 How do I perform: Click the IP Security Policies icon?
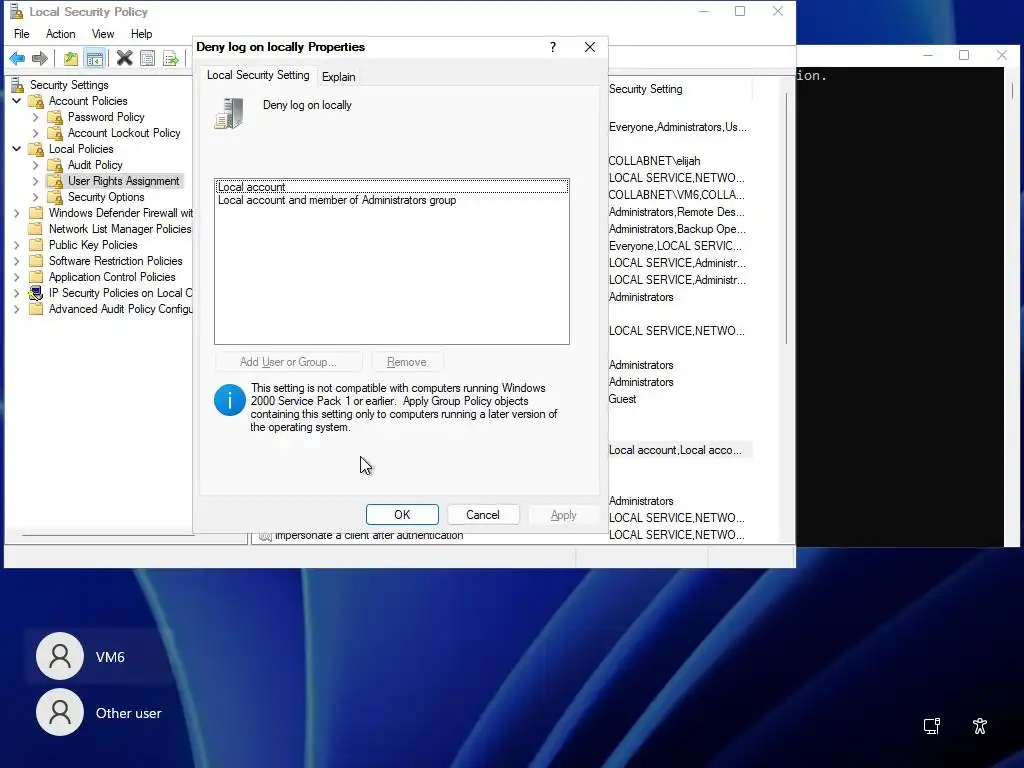tap(36, 293)
